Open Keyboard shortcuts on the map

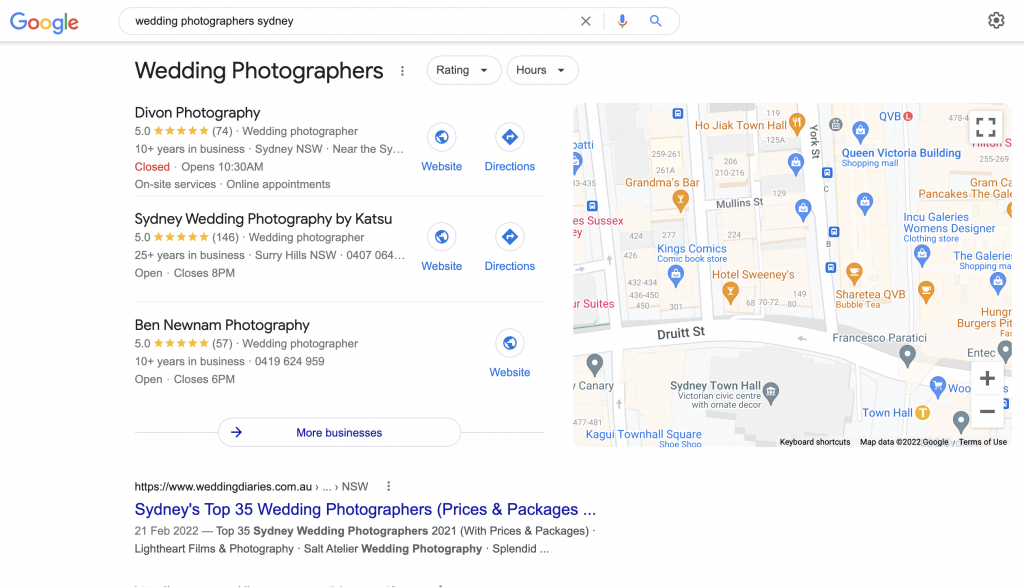coord(814,442)
